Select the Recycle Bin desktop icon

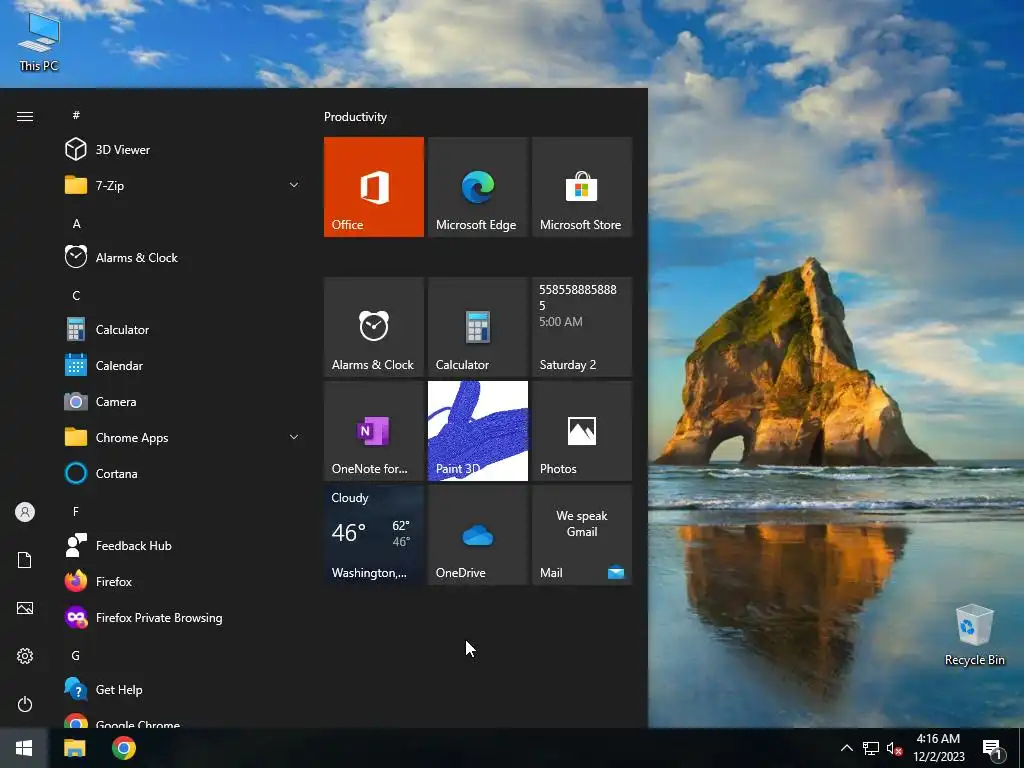(x=974, y=635)
